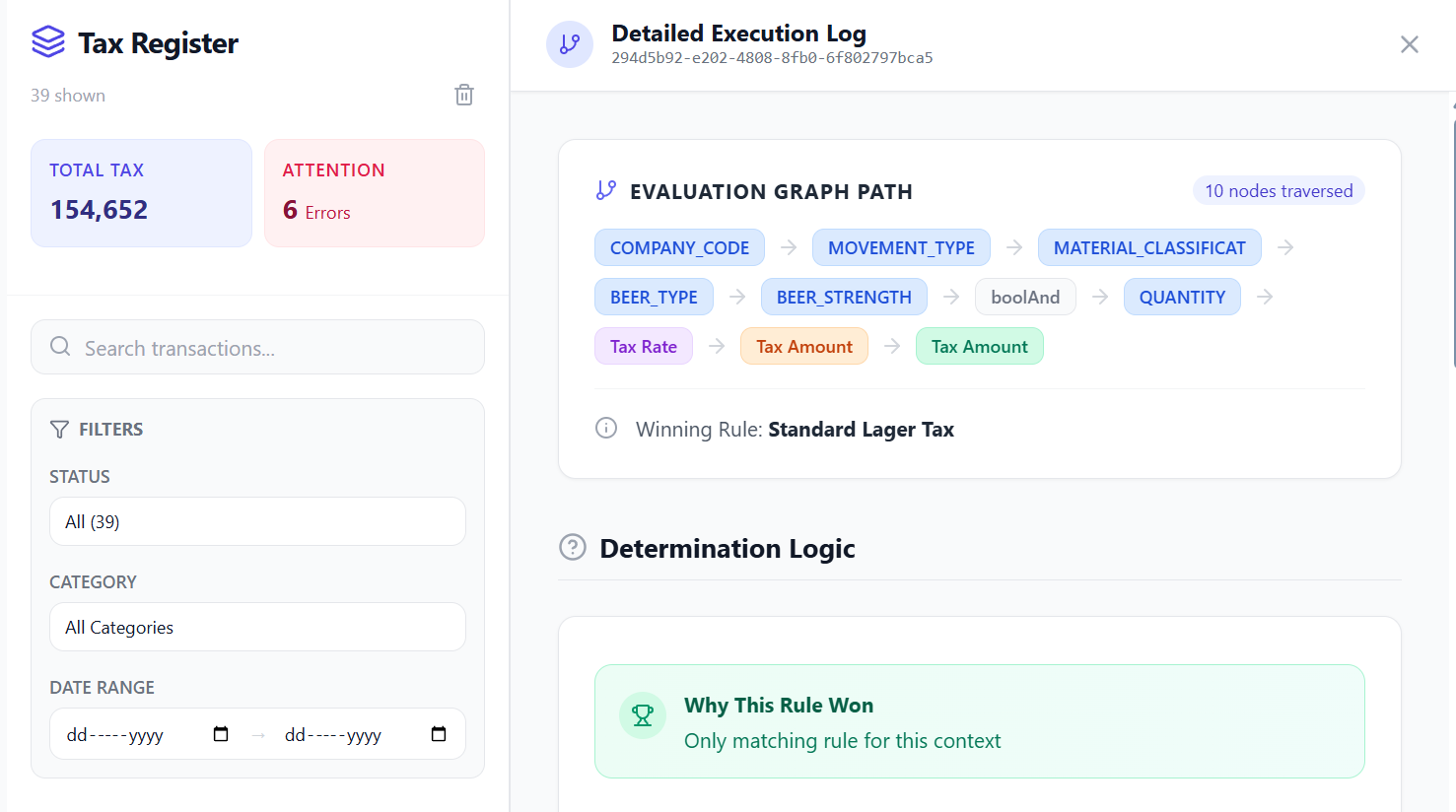Open the end date calendar picker
Image resolution: width=1456 pixels, height=812 pixels.
439,734
